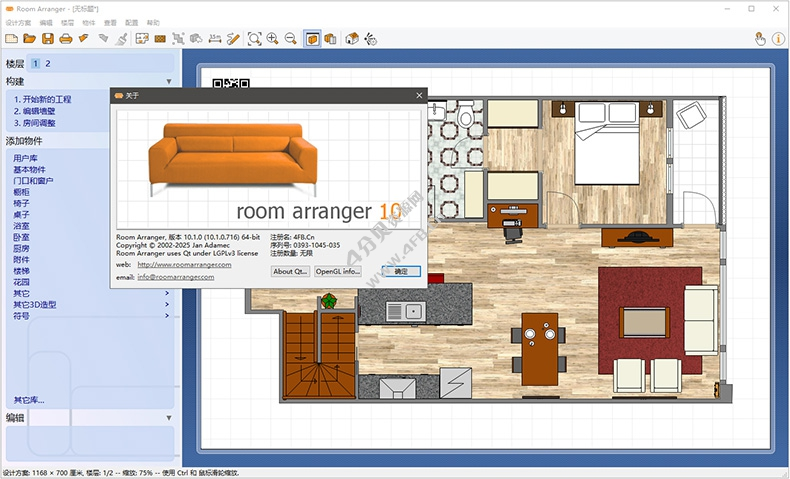The width and height of the screenshot is (790, 479).
Task: Open a file with the folder icon
Action: [29, 39]
